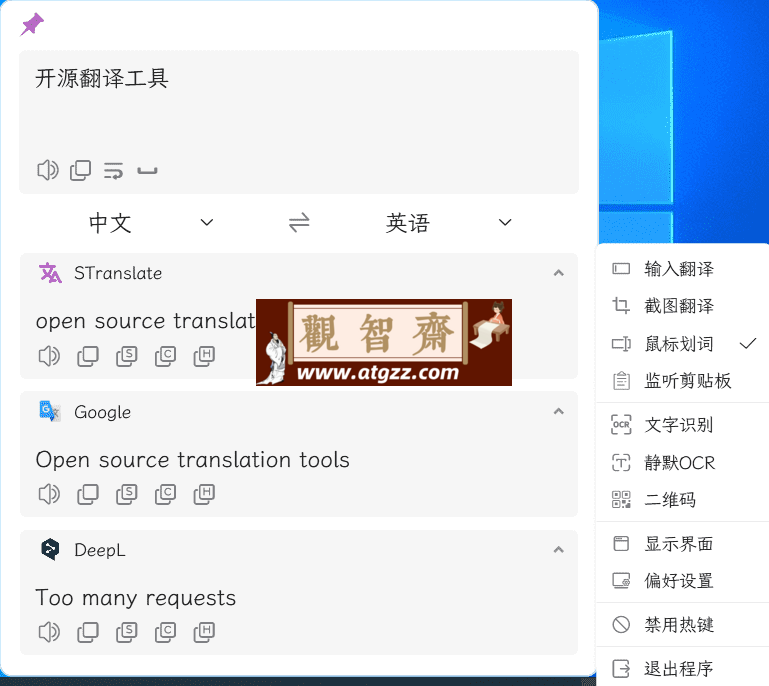This screenshot has width=769, height=686.
Task: Copy the source input text
Action: pos(80,170)
